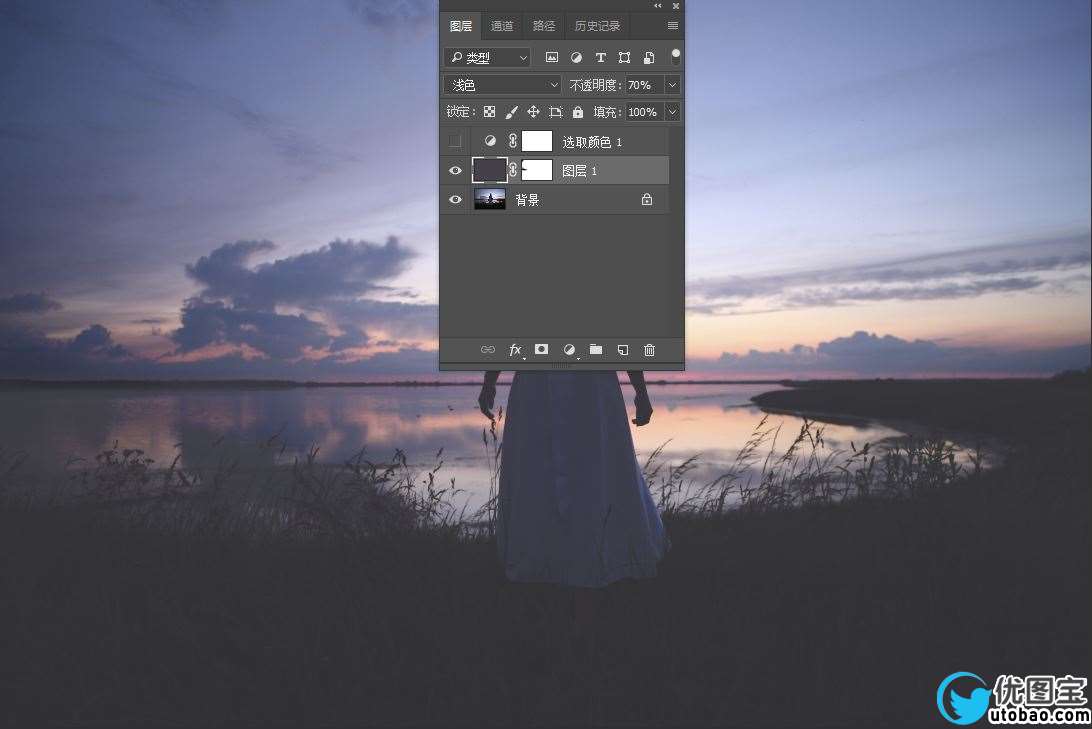Open the 类型 filter dropdown
The height and width of the screenshot is (729, 1092).
[x=488, y=58]
